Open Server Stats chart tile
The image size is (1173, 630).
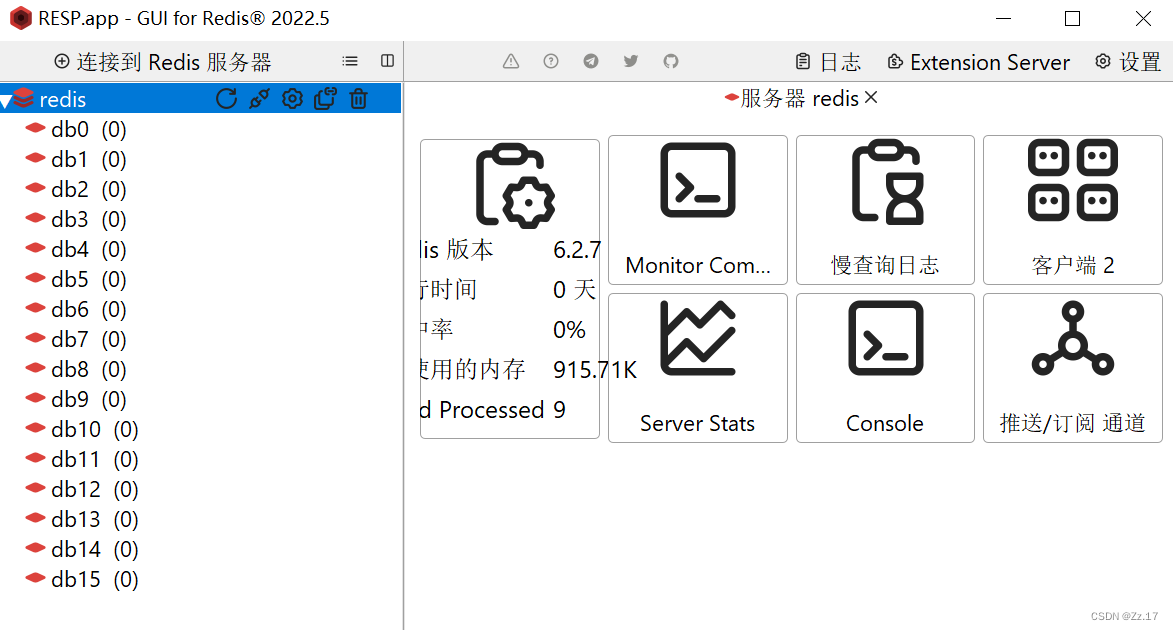click(x=698, y=367)
